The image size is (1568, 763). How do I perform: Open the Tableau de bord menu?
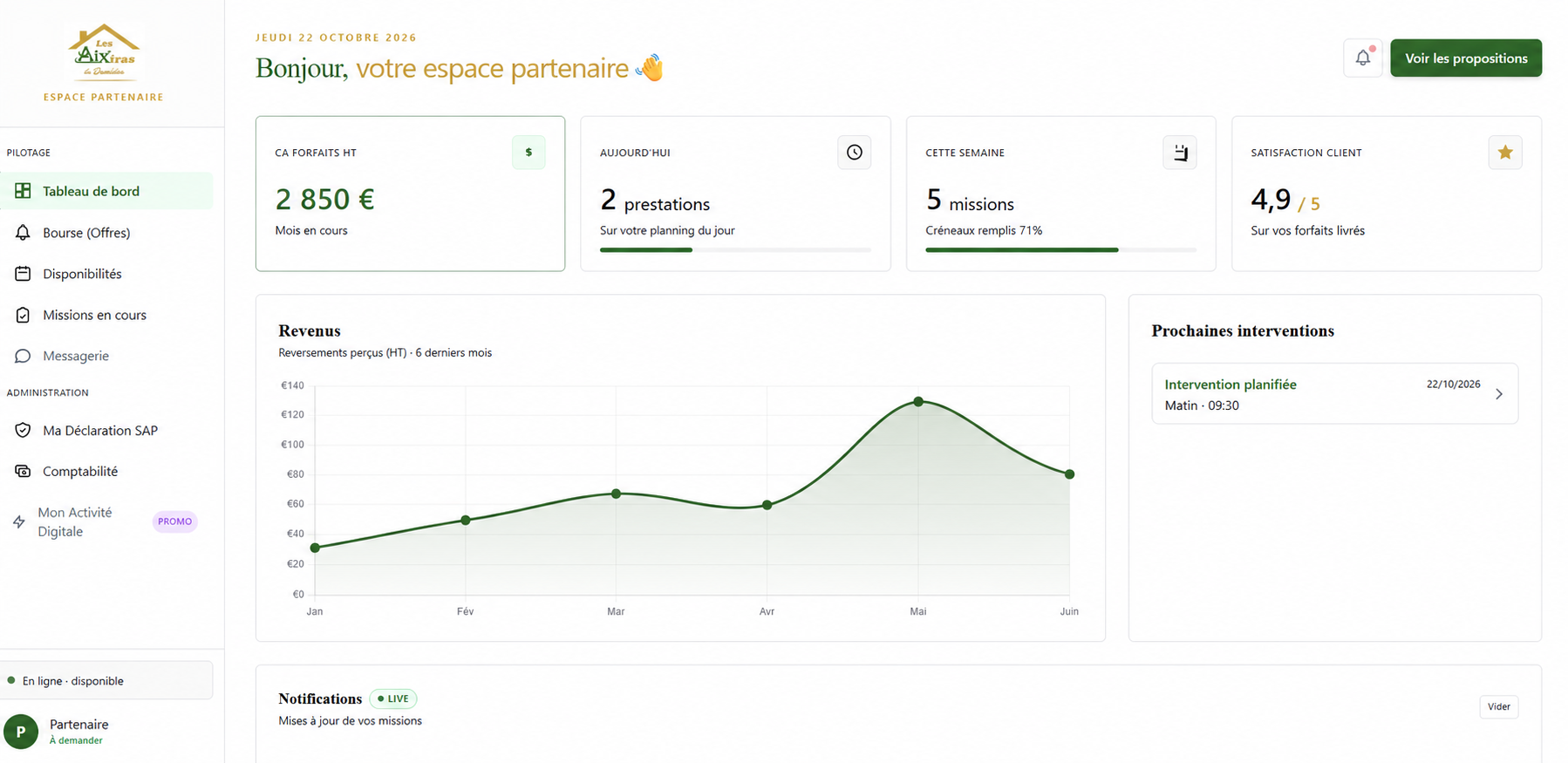(x=106, y=191)
